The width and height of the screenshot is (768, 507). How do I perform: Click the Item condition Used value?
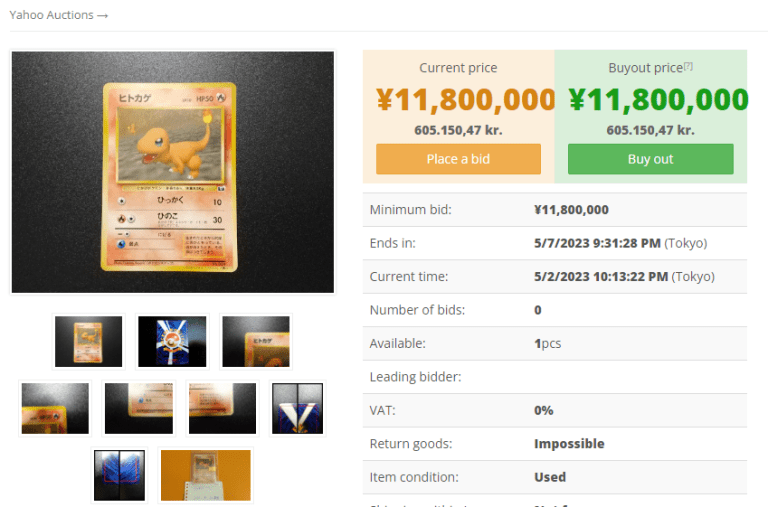pyautogui.click(x=550, y=477)
